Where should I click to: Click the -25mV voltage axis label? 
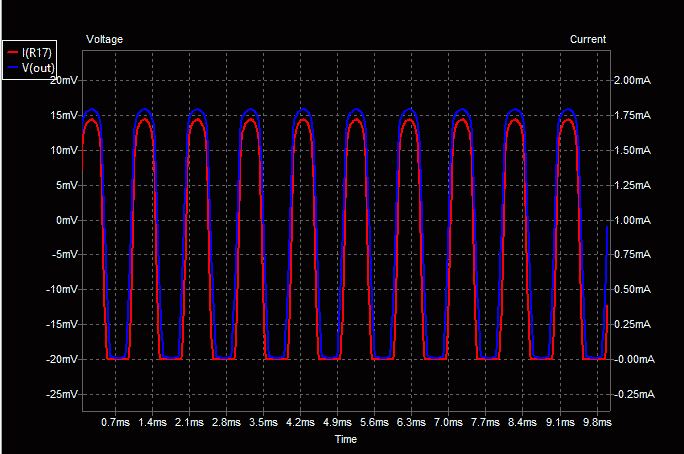pos(62,394)
